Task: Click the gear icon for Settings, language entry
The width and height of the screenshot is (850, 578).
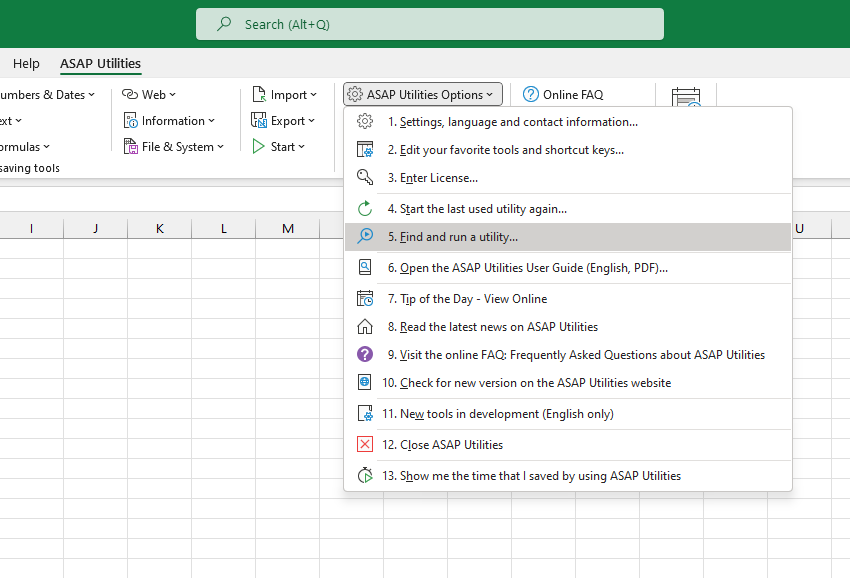Action: (365, 121)
